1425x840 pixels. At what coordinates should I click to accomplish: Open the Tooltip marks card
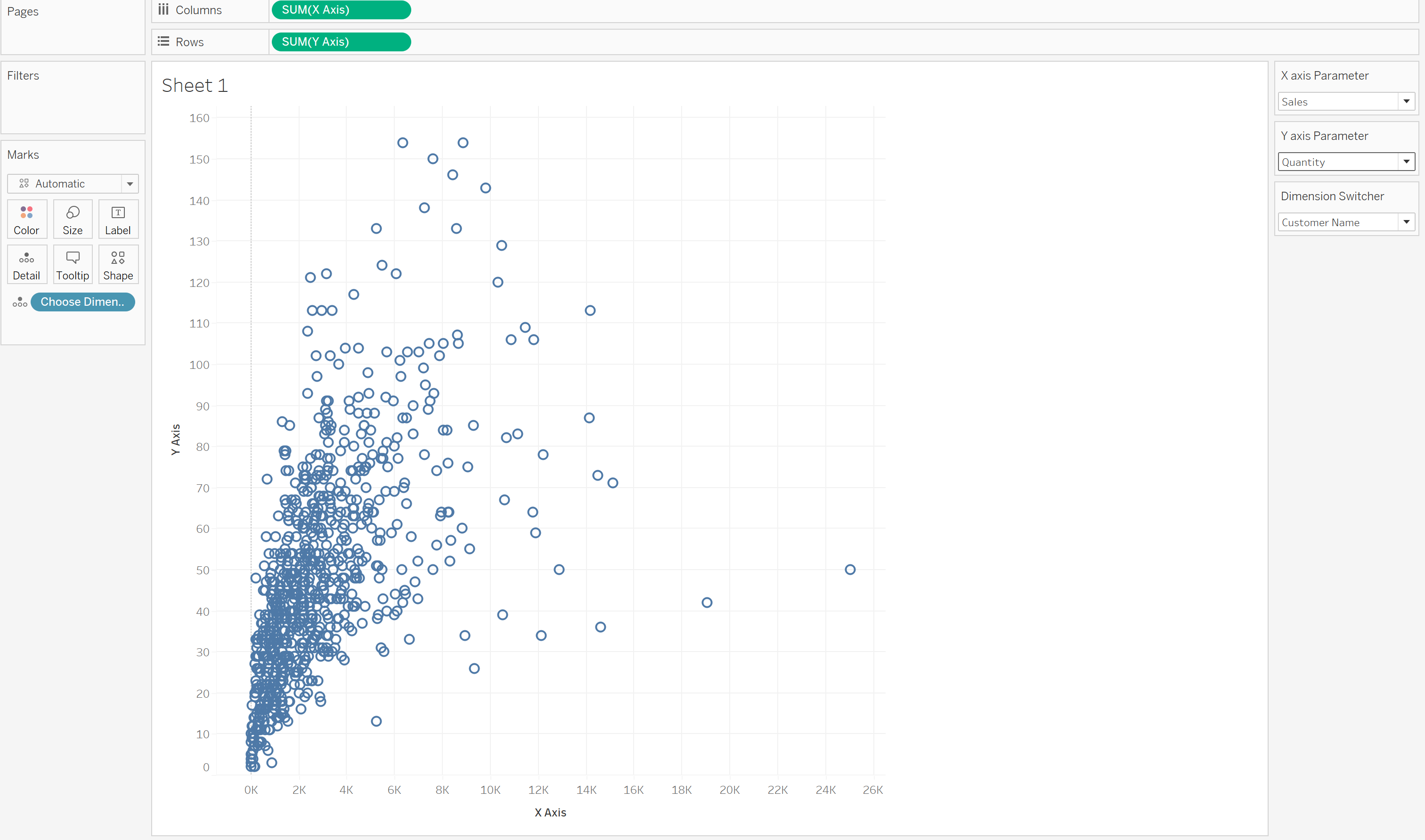pyautogui.click(x=73, y=265)
